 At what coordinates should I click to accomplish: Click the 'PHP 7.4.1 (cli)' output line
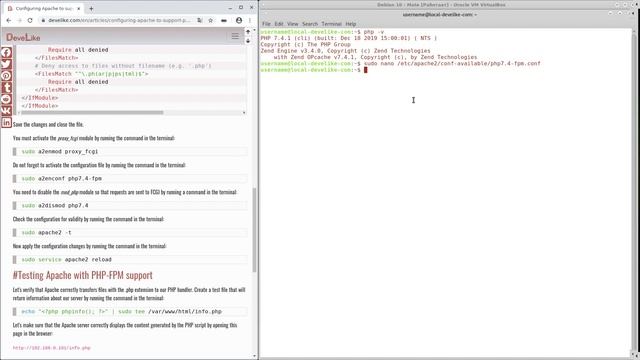pyautogui.click(x=349, y=38)
